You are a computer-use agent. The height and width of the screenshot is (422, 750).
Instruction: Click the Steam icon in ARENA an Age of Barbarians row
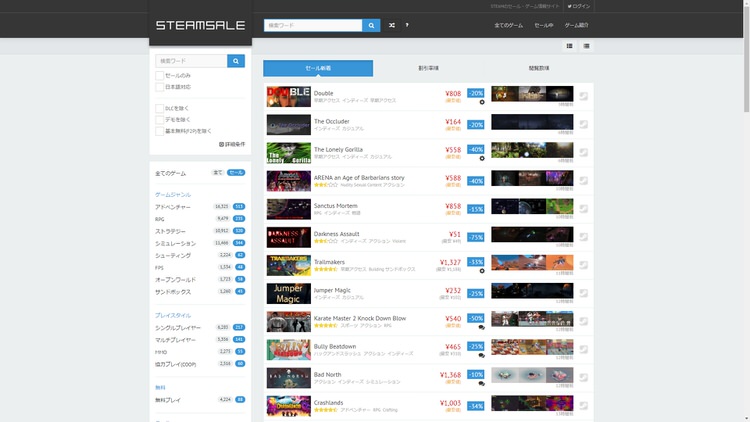pos(584,181)
